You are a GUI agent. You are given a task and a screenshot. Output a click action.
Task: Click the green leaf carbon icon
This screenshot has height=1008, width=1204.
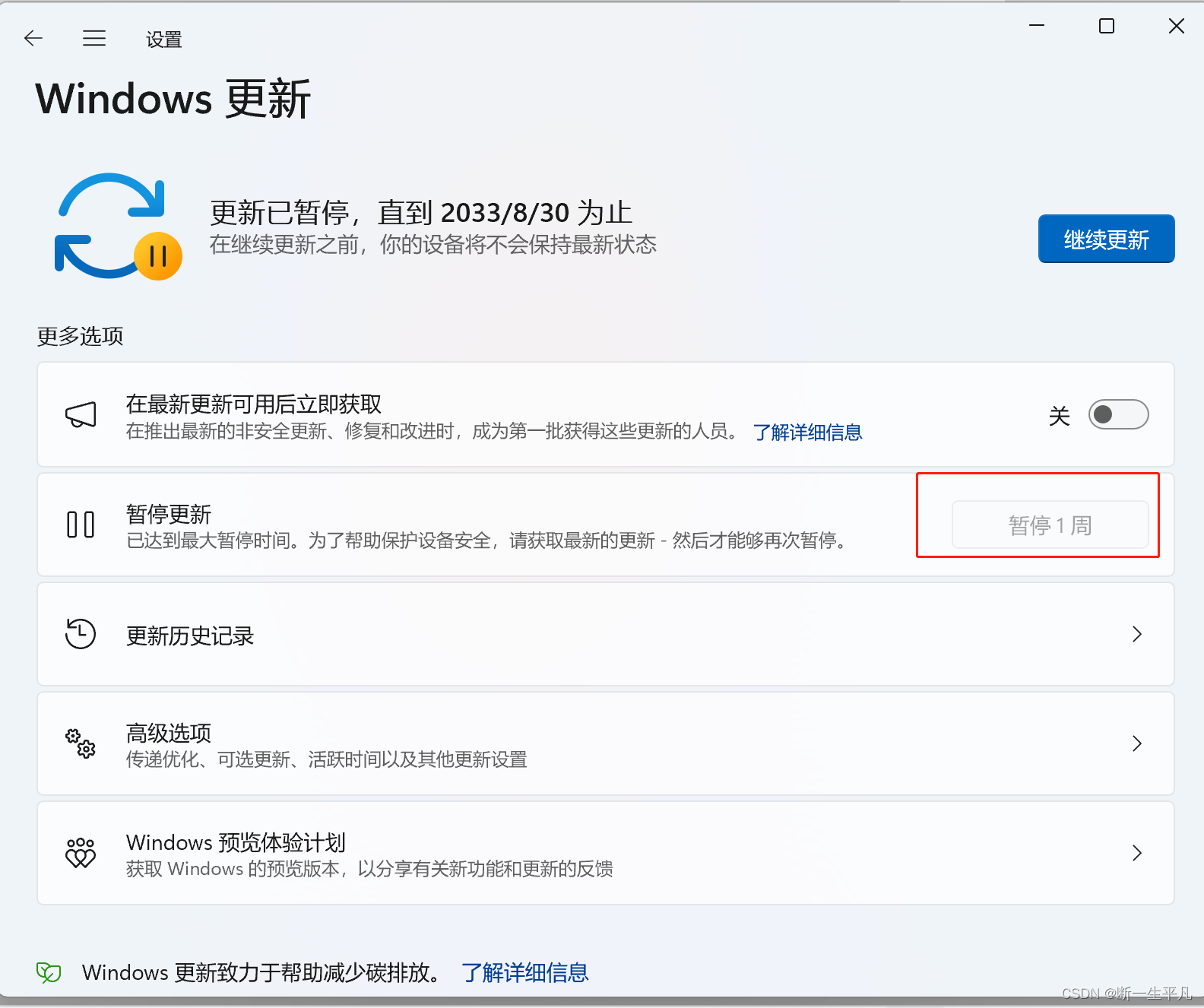(x=49, y=972)
